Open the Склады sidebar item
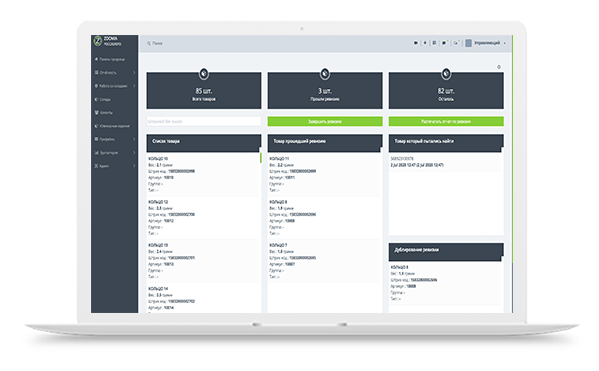This screenshot has height=371, width=599. click(x=102, y=99)
